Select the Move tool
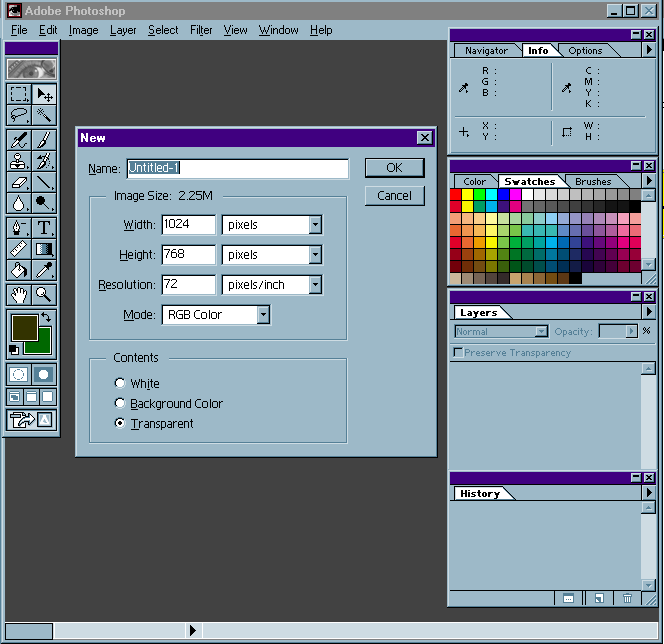The height and width of the screenshot is (644, 664). click(x=44, y=94)
